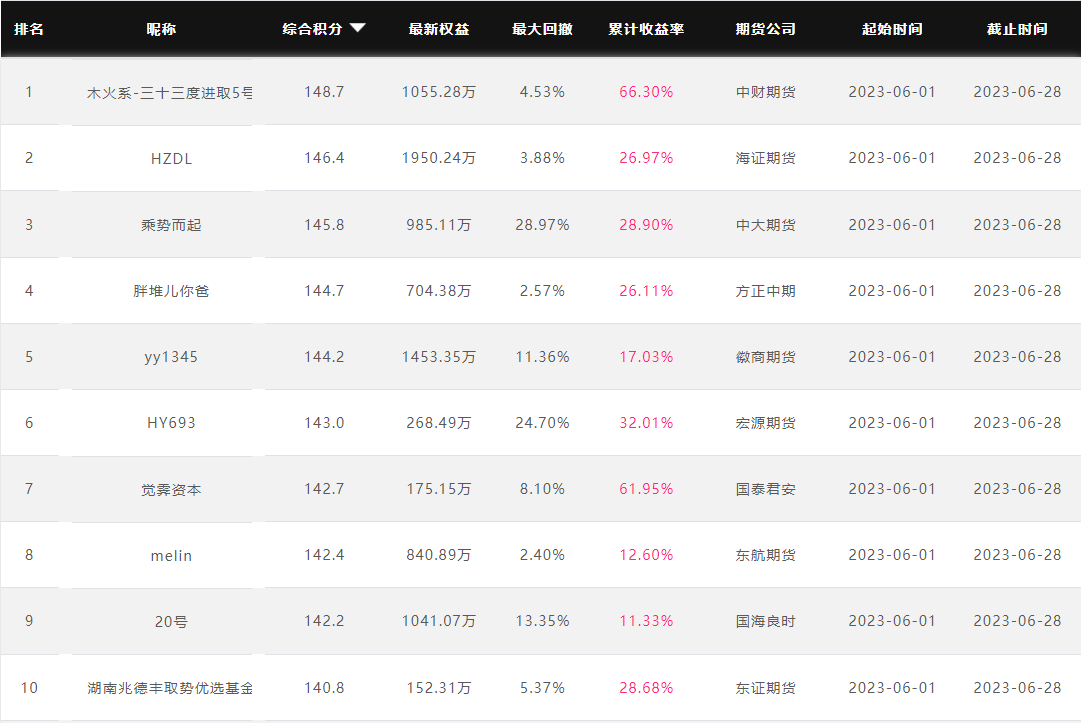
Task: Sort by the 综合积分 column header
Action: 312,29
